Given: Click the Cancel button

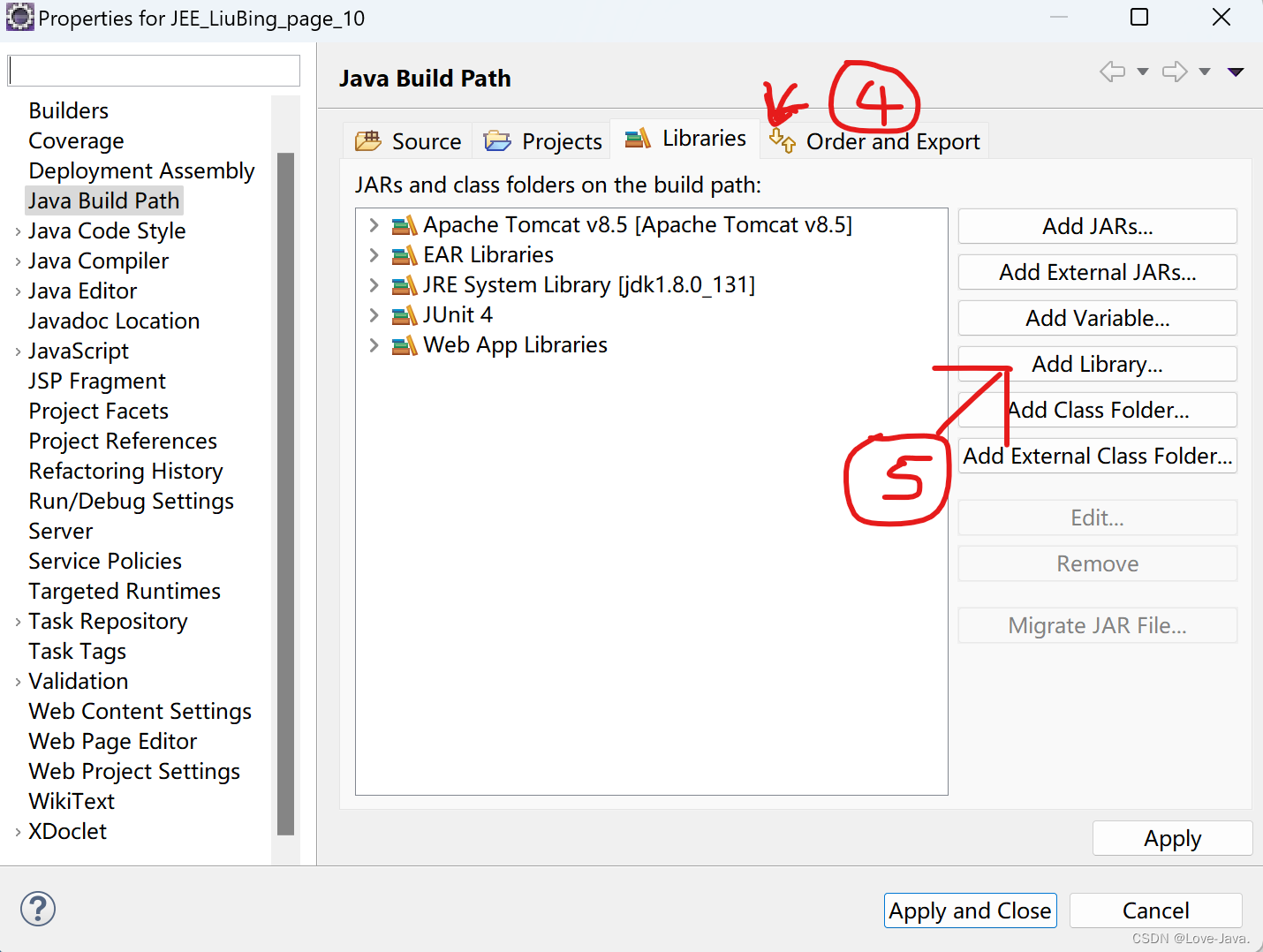Looking at the screenshot, I should (1155, 910).
